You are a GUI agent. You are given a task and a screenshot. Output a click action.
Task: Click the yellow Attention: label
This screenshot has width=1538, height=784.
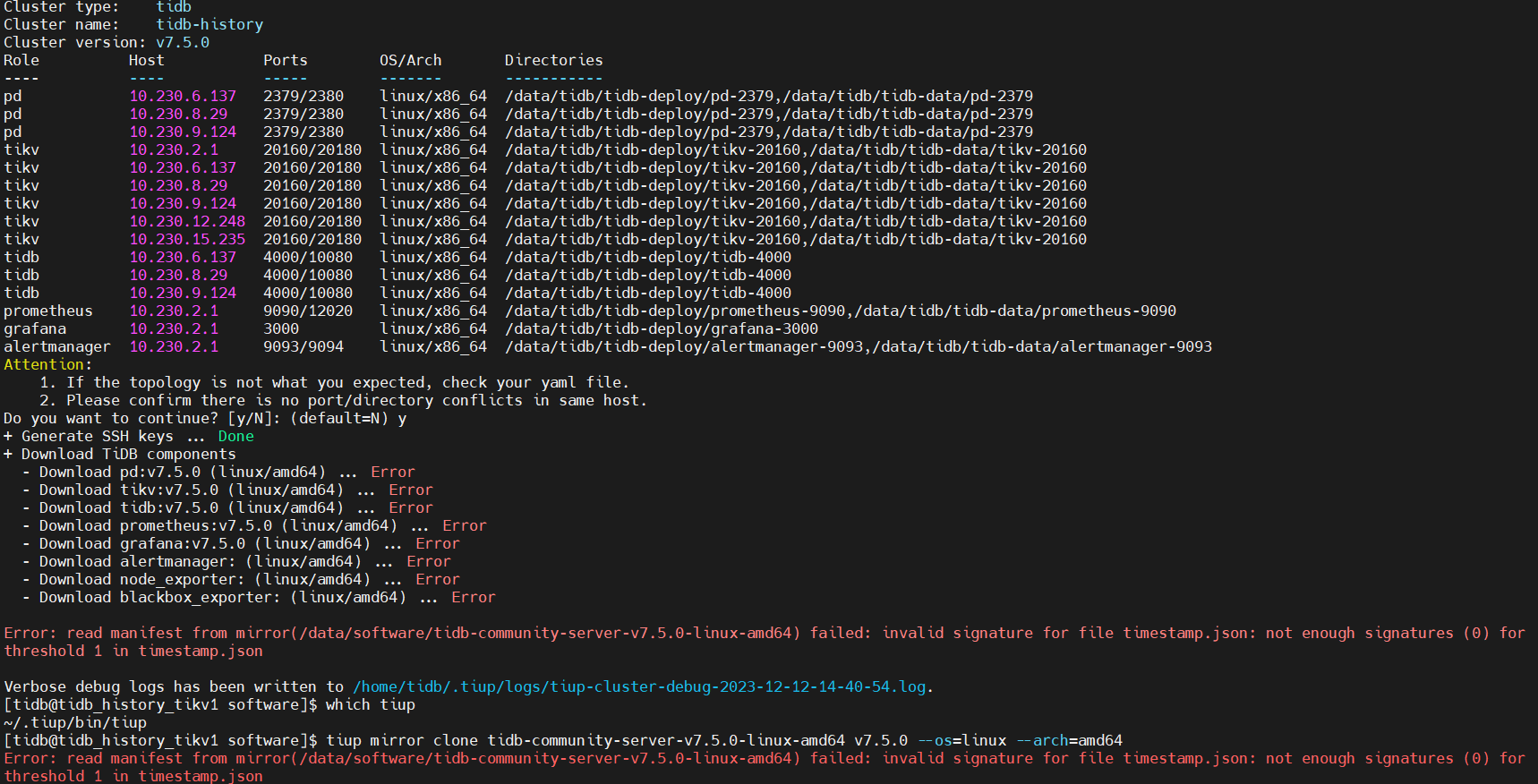pyautogui.click(x=47, y=364)
